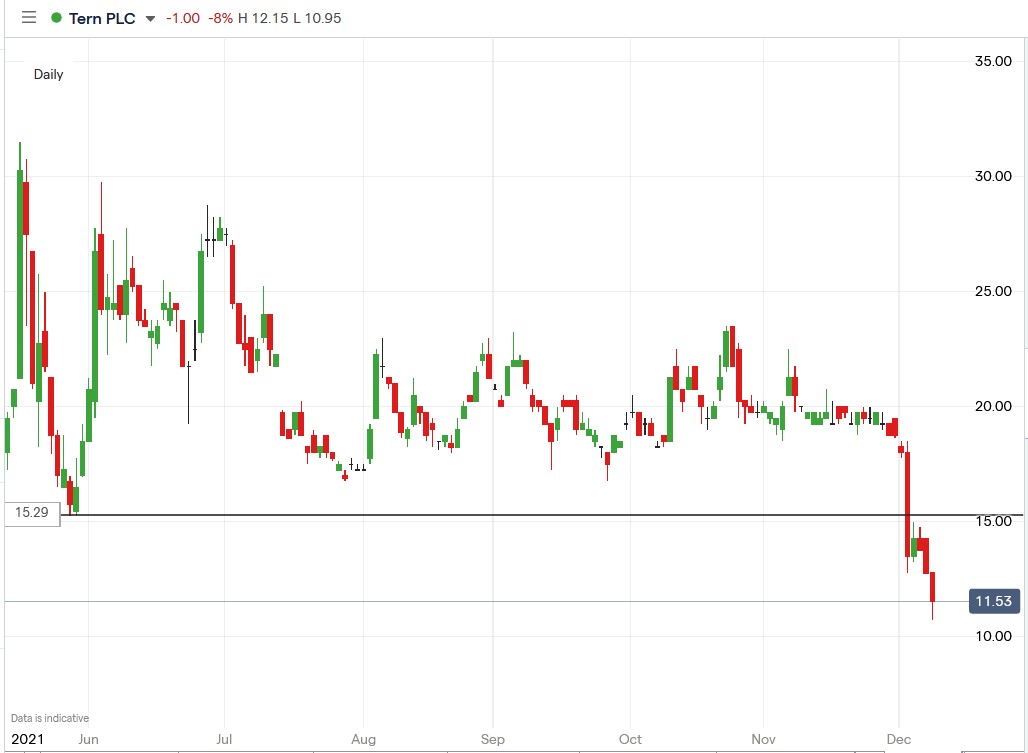Open the hamburger menu
The width and height of the screenshot is (1028, 753).
click(x=28, y=17)
